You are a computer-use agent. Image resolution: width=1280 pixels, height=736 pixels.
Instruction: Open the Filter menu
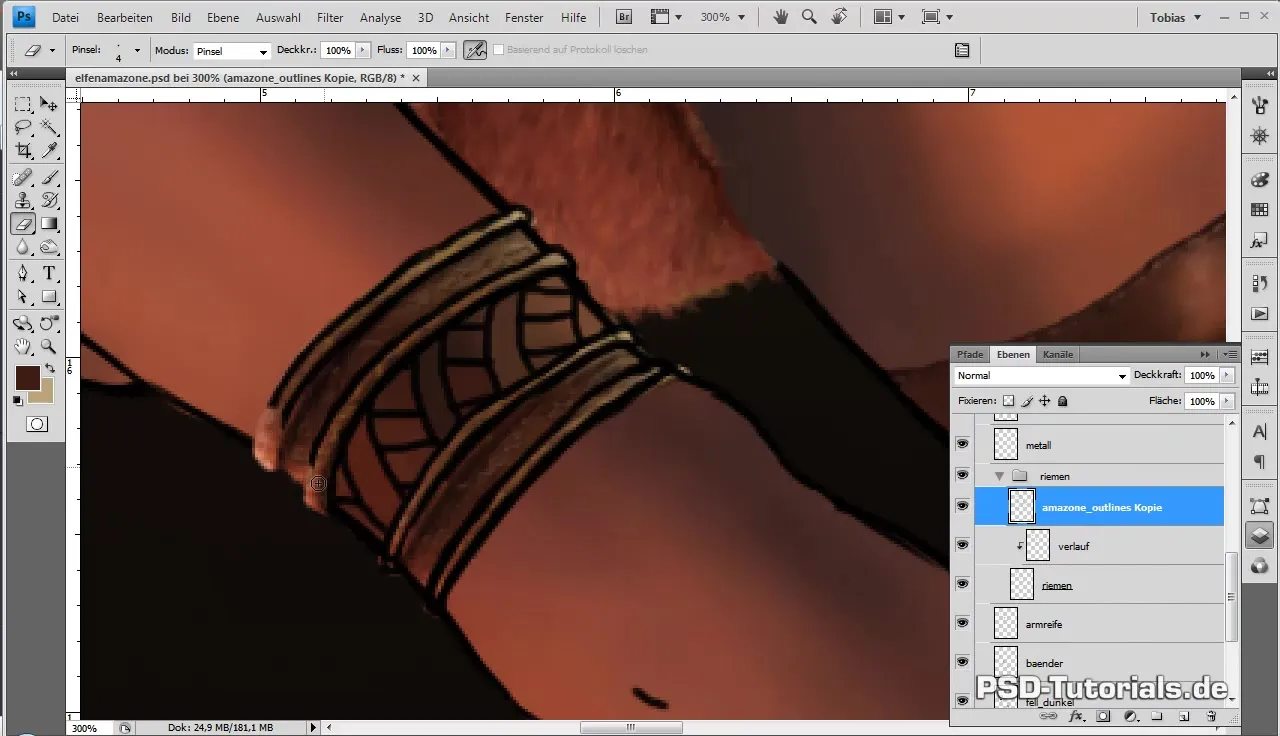330,18
